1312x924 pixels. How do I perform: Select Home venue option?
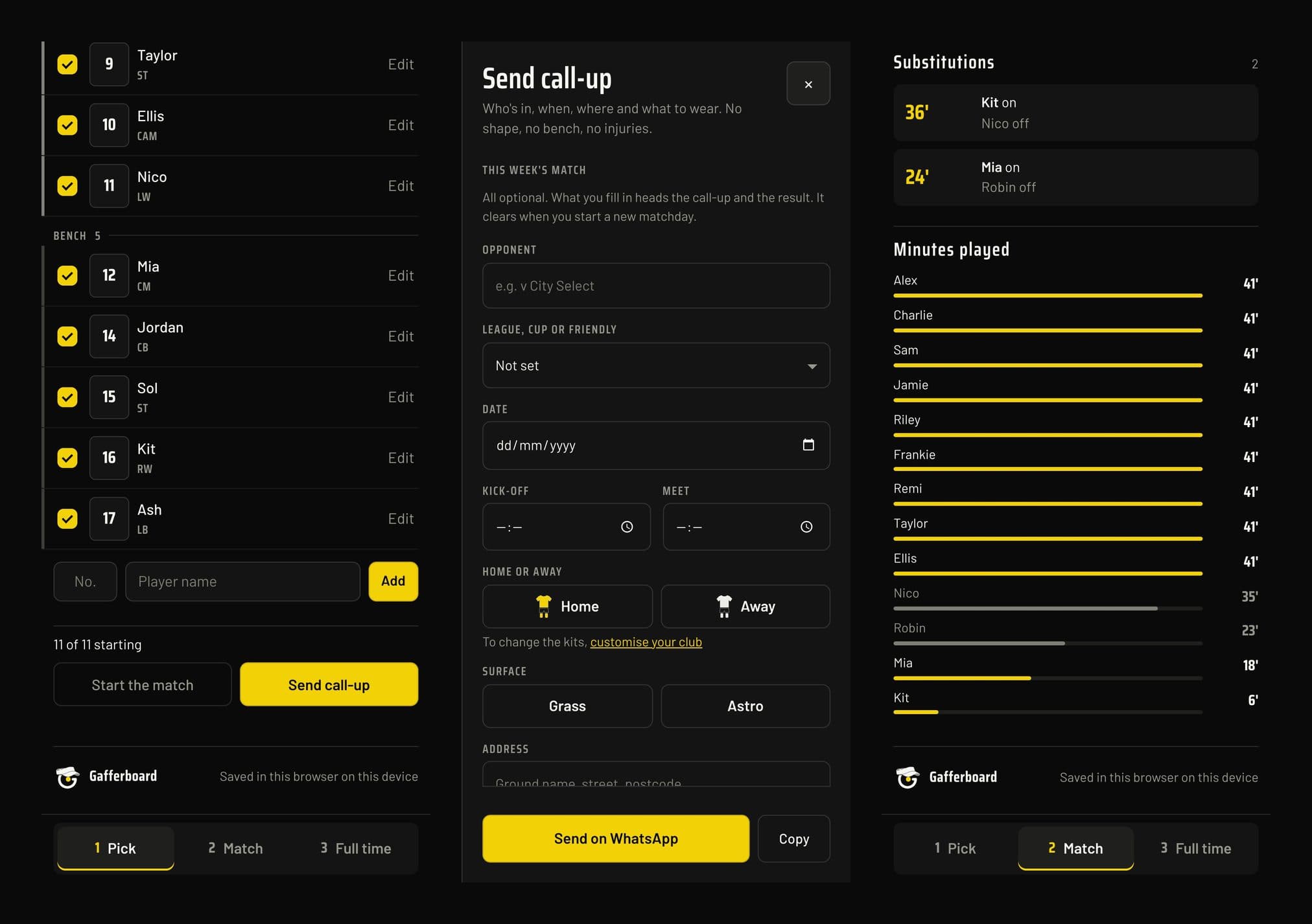click(x=567, y=606)
